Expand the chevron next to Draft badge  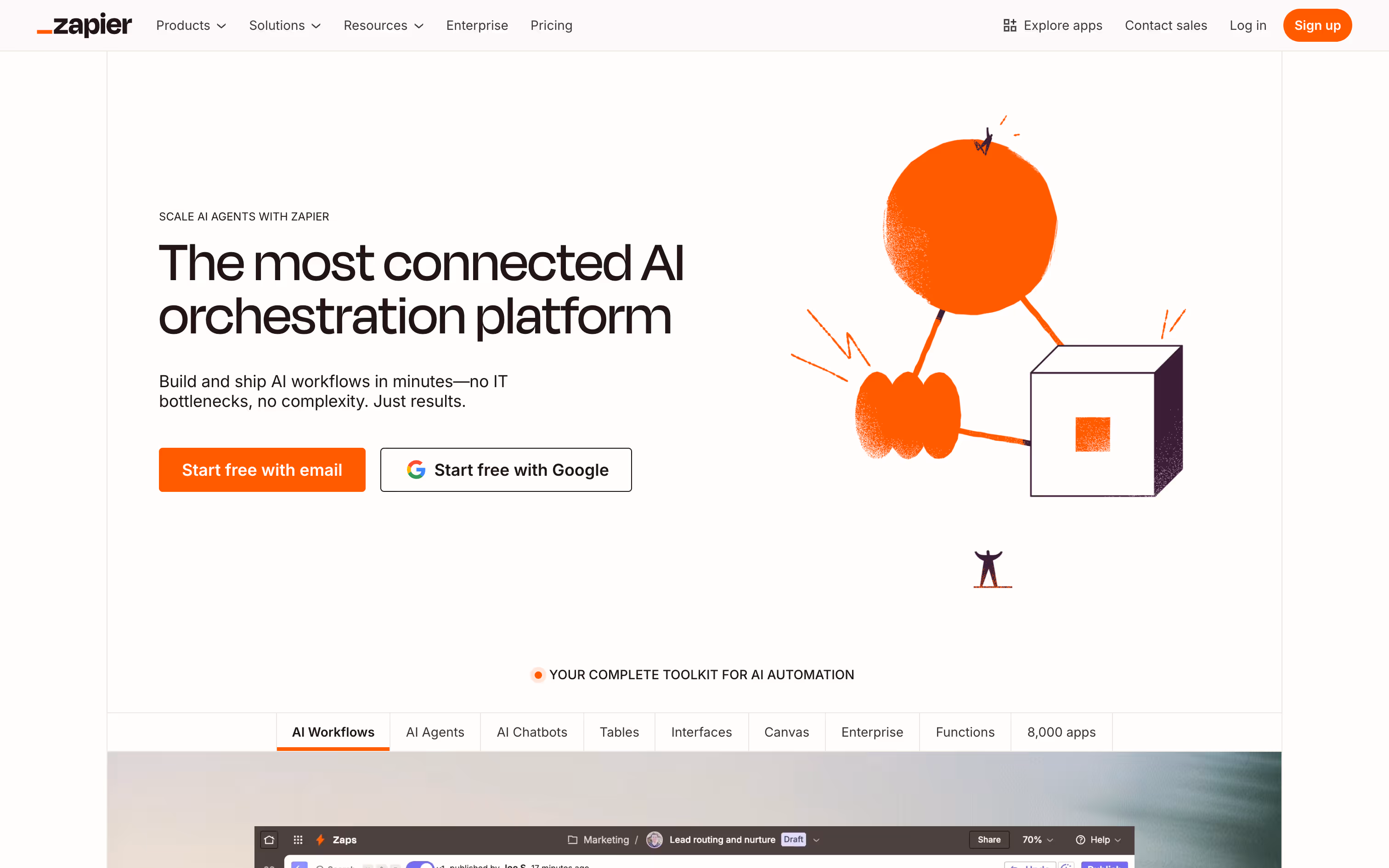[817, 840]
